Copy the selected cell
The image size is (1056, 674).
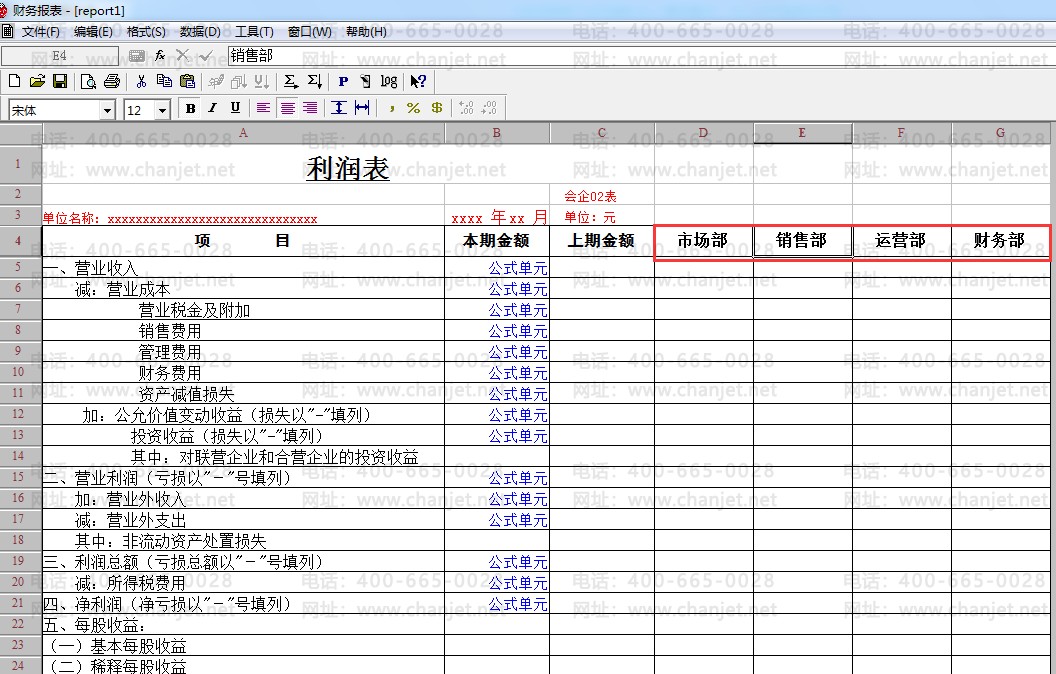tap(164, 81)
